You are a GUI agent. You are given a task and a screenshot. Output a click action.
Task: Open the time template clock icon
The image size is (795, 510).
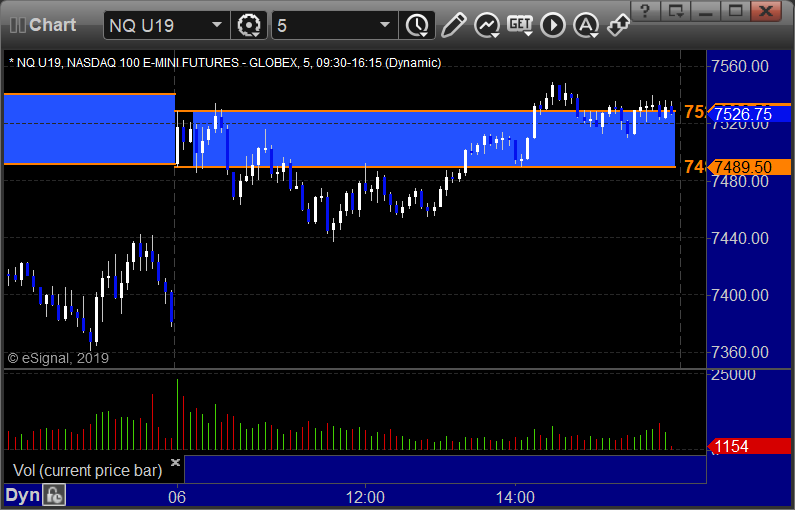tap(417, 25)
